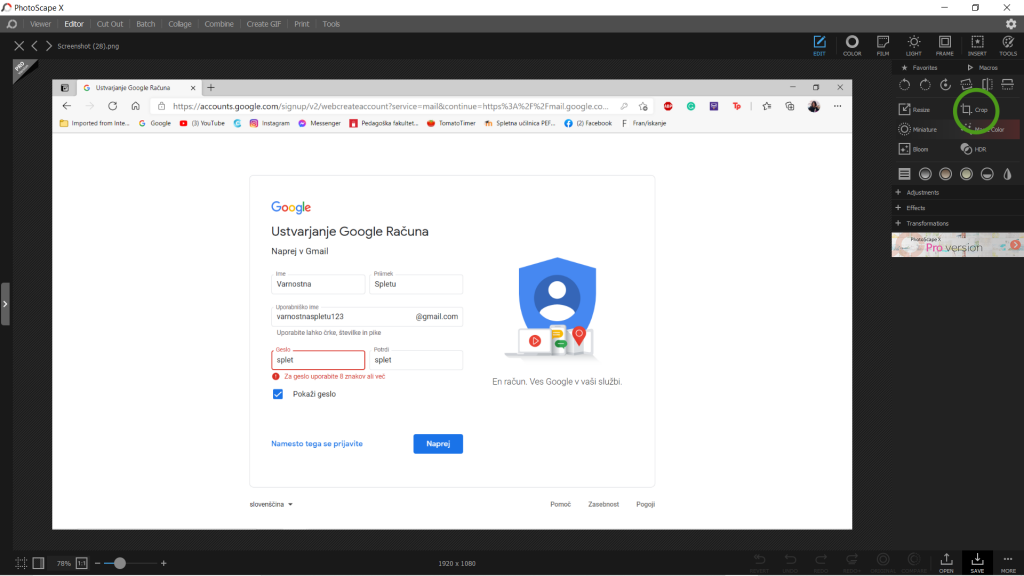
Task: Click the half-filled circle filter icon
Action: coord(987,174)
